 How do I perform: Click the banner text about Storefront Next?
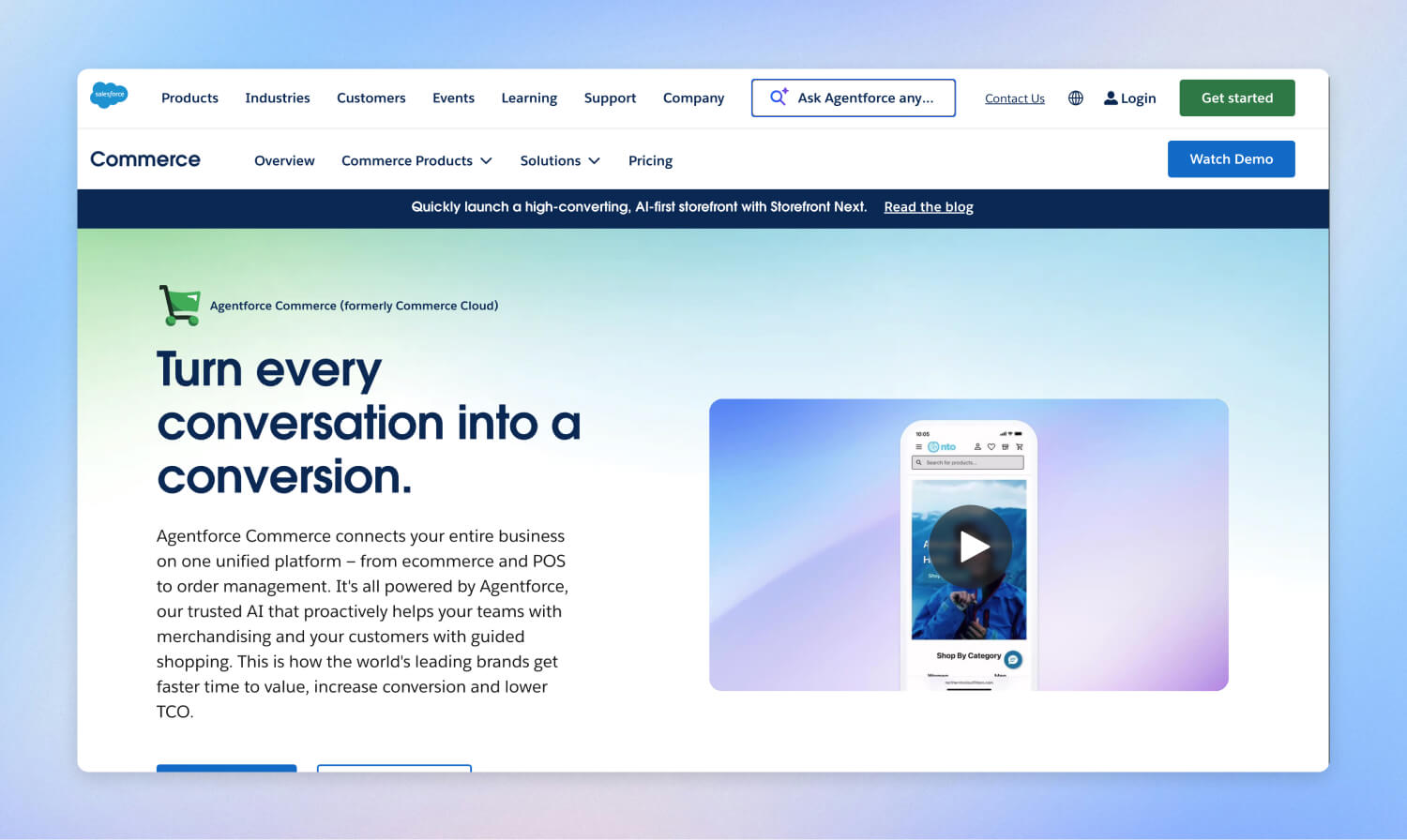639,207
